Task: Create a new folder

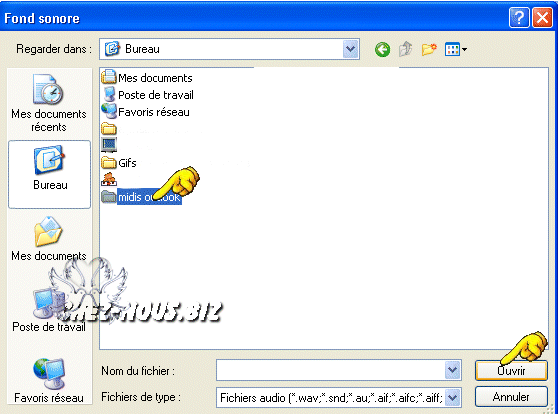Action: (429, 49)
